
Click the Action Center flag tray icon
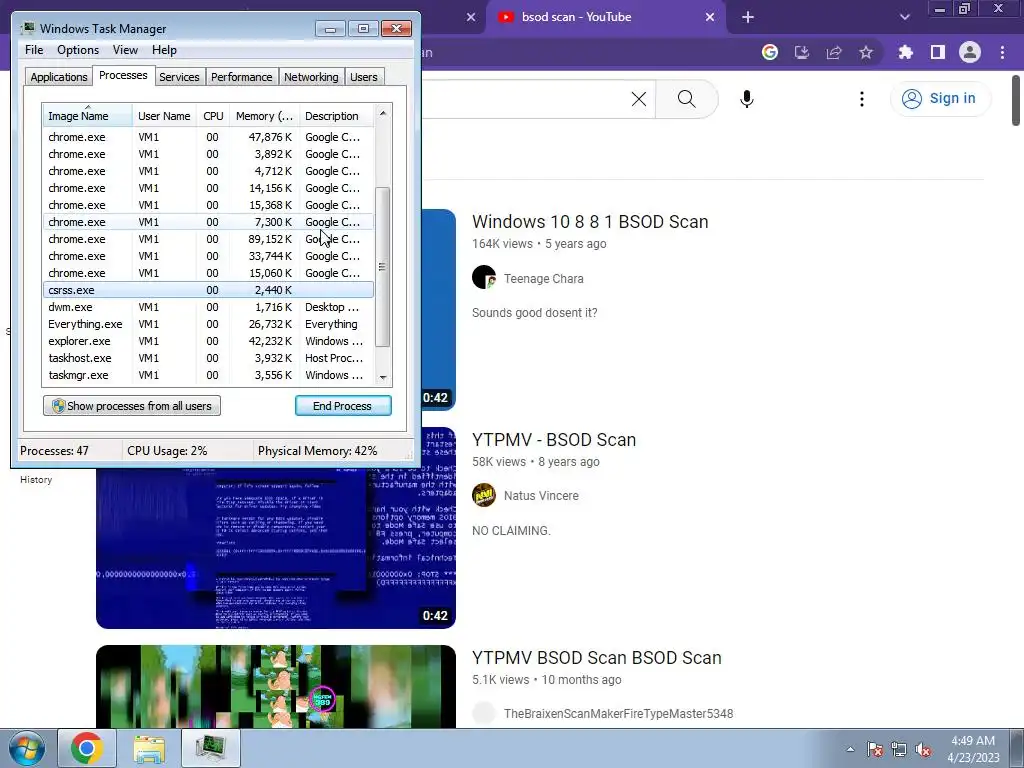coord(874,749)
